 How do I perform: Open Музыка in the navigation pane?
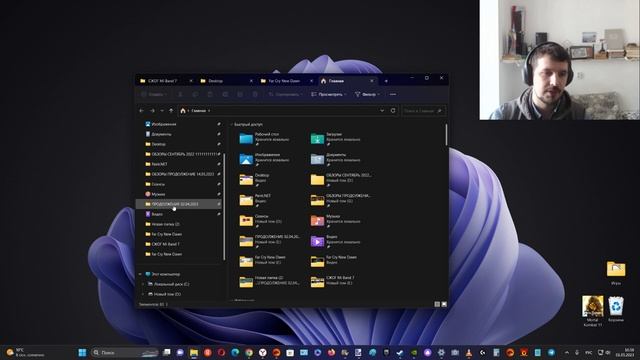click(x=158, y=194)
